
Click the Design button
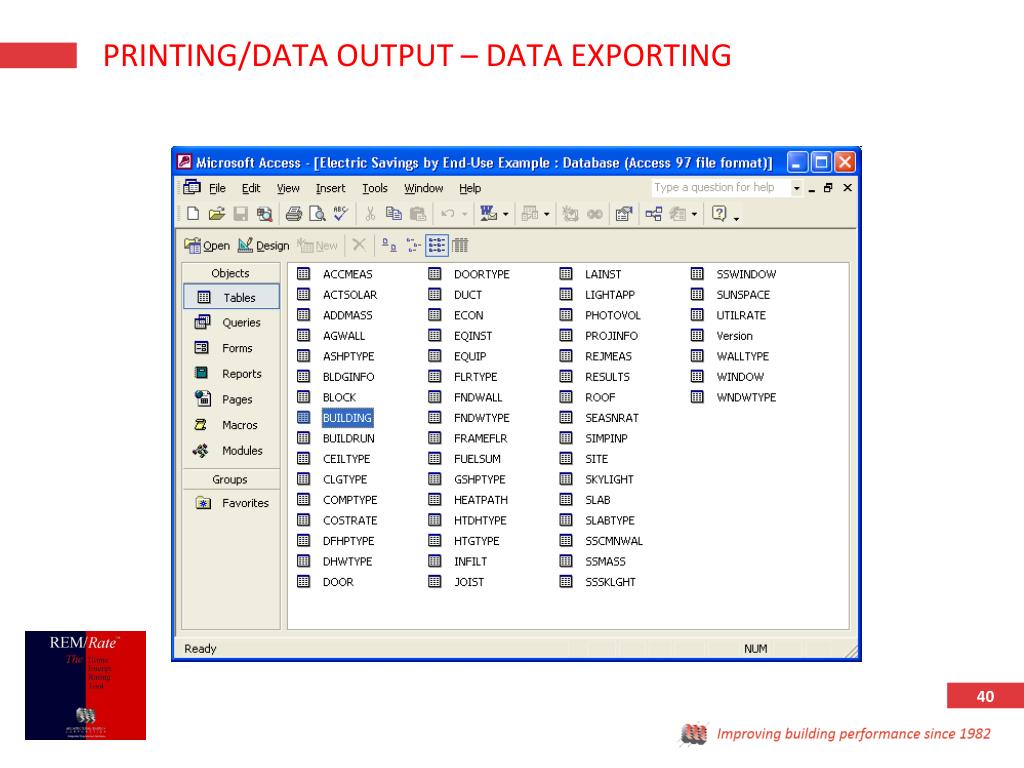click(263, 246)
